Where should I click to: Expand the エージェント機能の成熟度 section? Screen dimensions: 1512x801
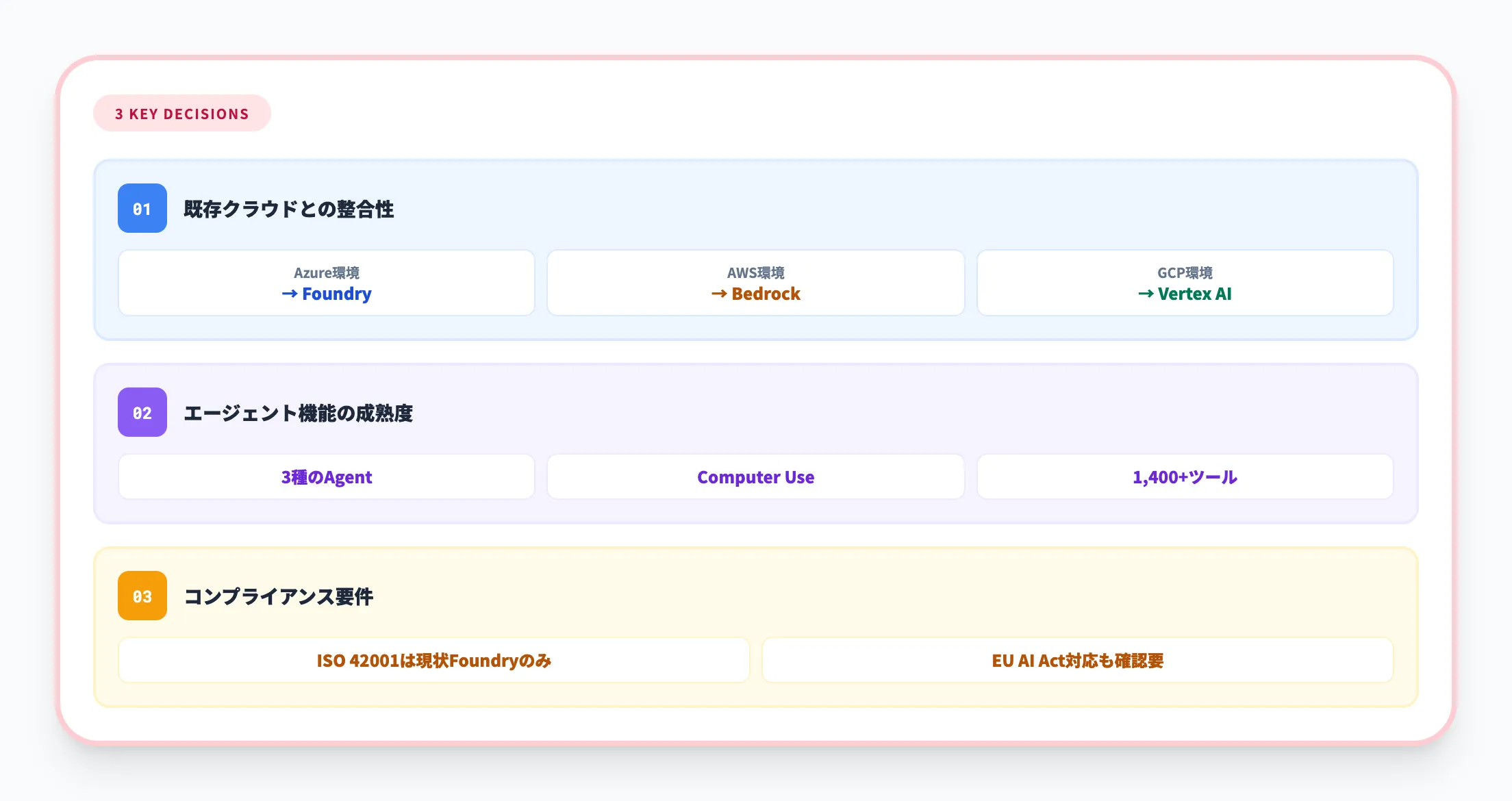(299, 413)
